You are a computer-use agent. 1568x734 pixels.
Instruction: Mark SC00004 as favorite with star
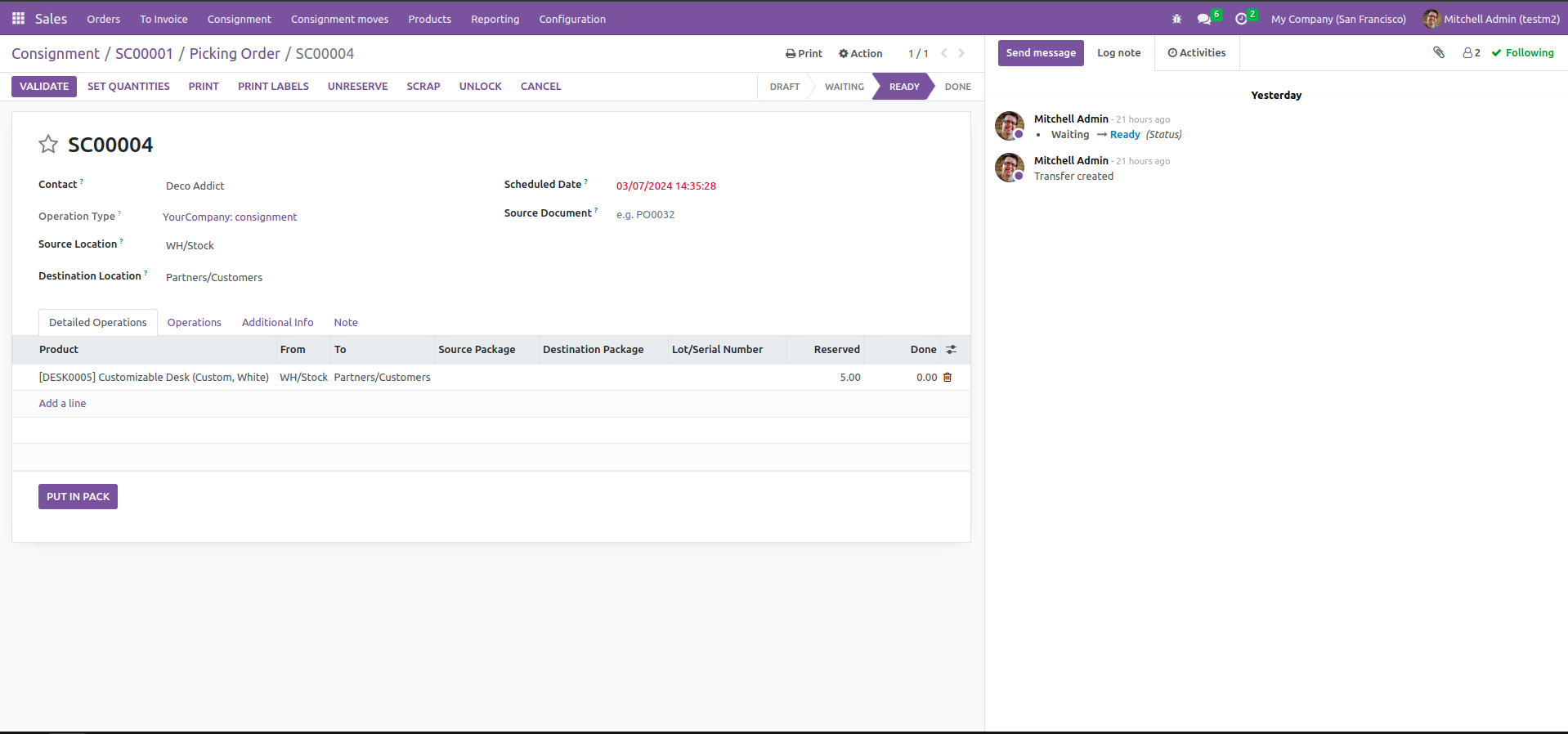click(48, 145)
